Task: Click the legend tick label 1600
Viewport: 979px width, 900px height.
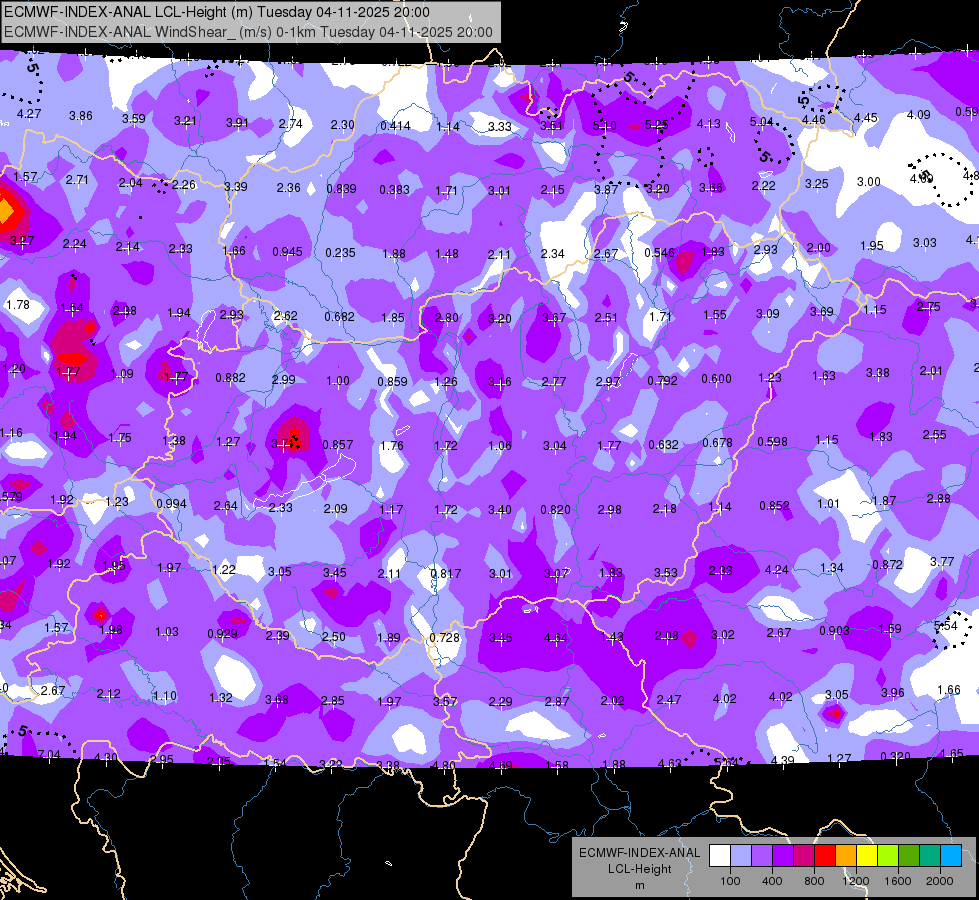Action: tap(898, 881)
